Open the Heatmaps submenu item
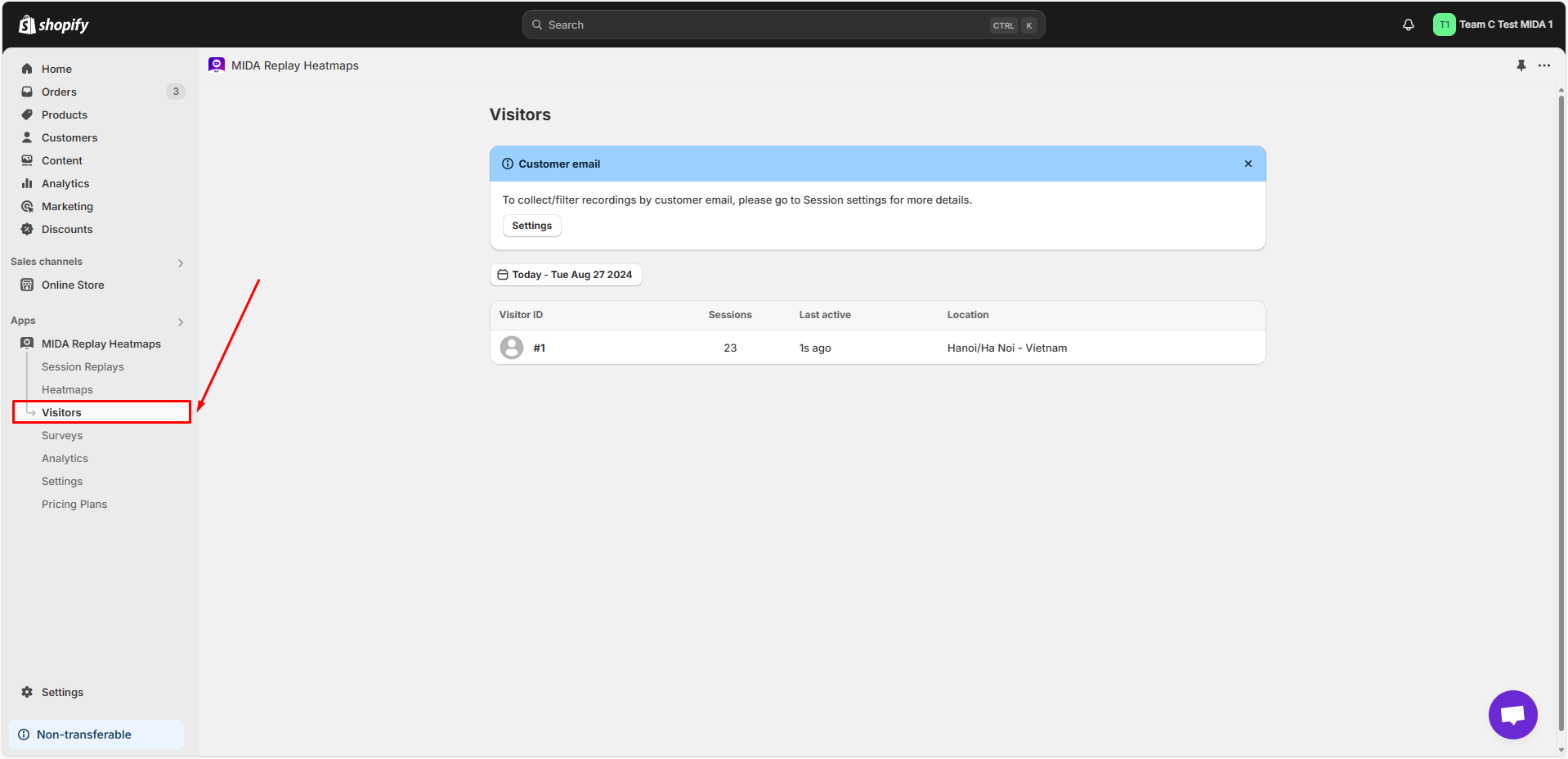Image resolution: width=1568 pixels, height=759 pixels. point(67,389)
